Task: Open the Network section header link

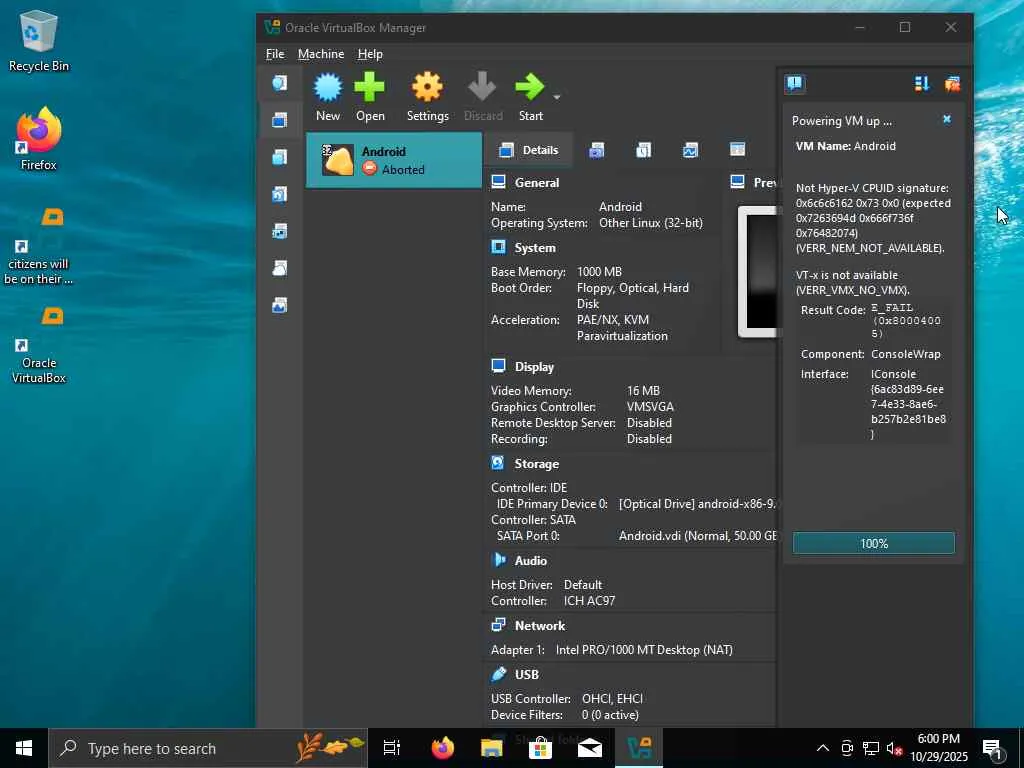Action: [540, 626]
